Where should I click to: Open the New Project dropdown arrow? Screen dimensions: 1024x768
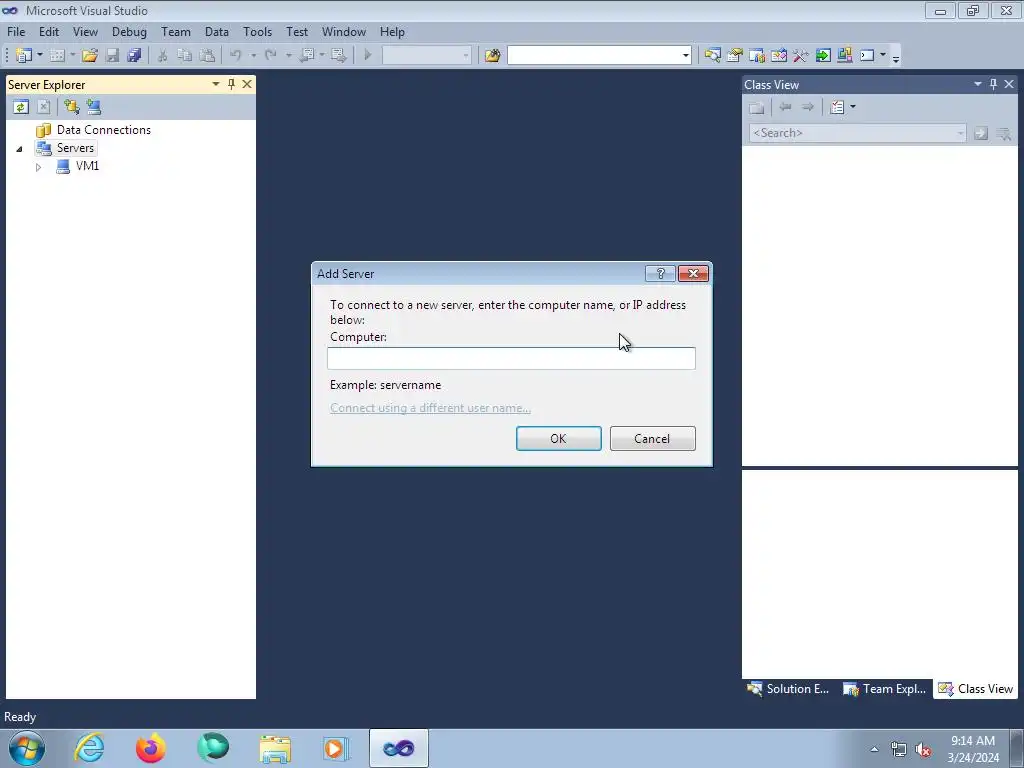[39, 56]
